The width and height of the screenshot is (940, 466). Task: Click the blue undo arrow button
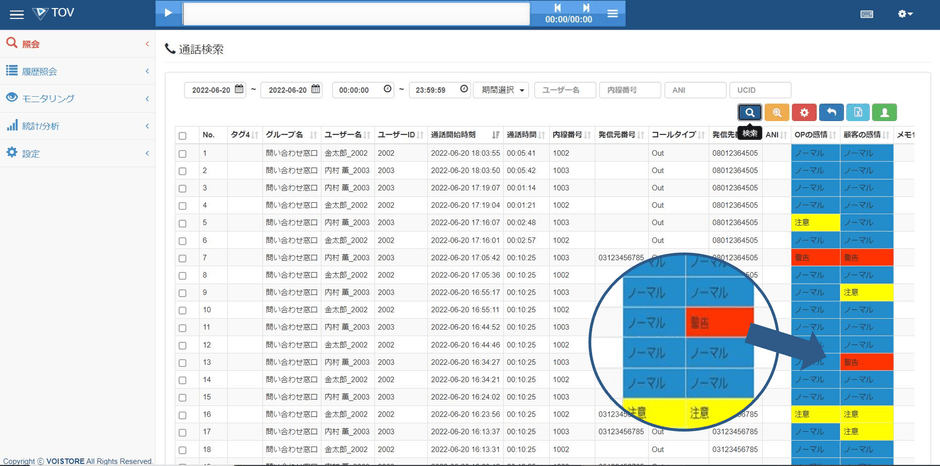(x=830, y=113)
